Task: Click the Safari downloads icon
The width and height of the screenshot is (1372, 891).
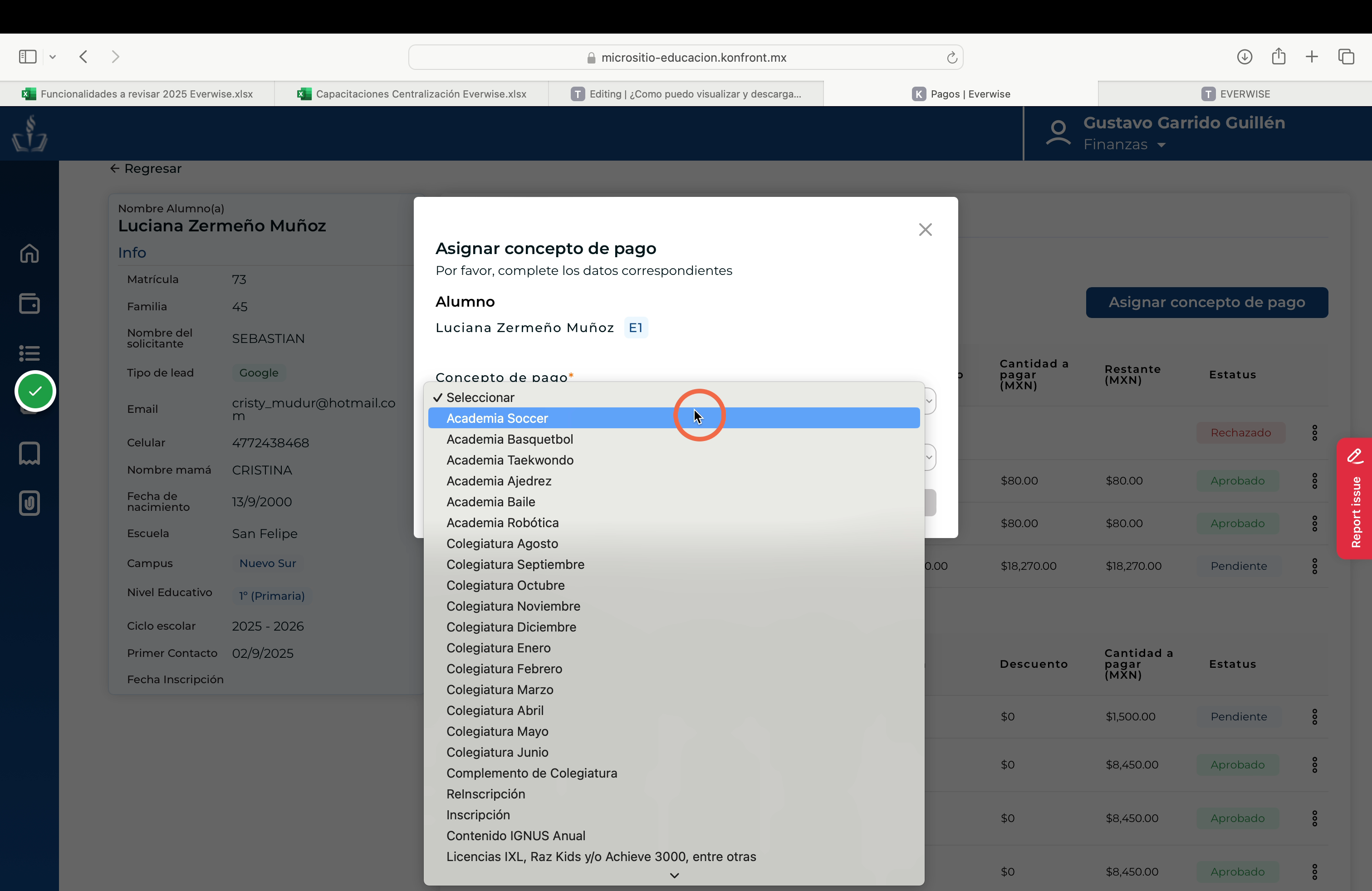Action: coord(1245,56)
